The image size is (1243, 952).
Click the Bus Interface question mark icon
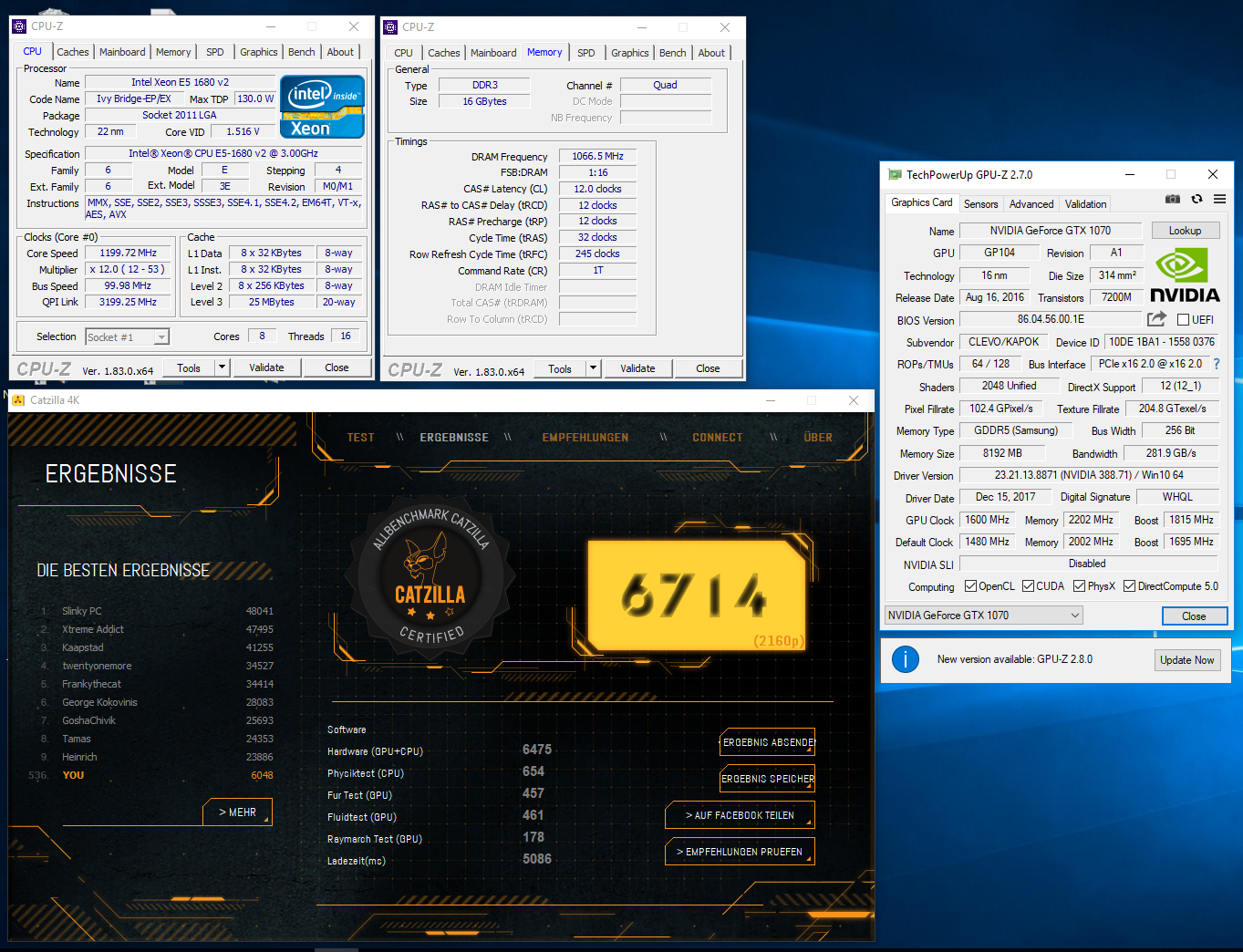(x=1216, y=364)
